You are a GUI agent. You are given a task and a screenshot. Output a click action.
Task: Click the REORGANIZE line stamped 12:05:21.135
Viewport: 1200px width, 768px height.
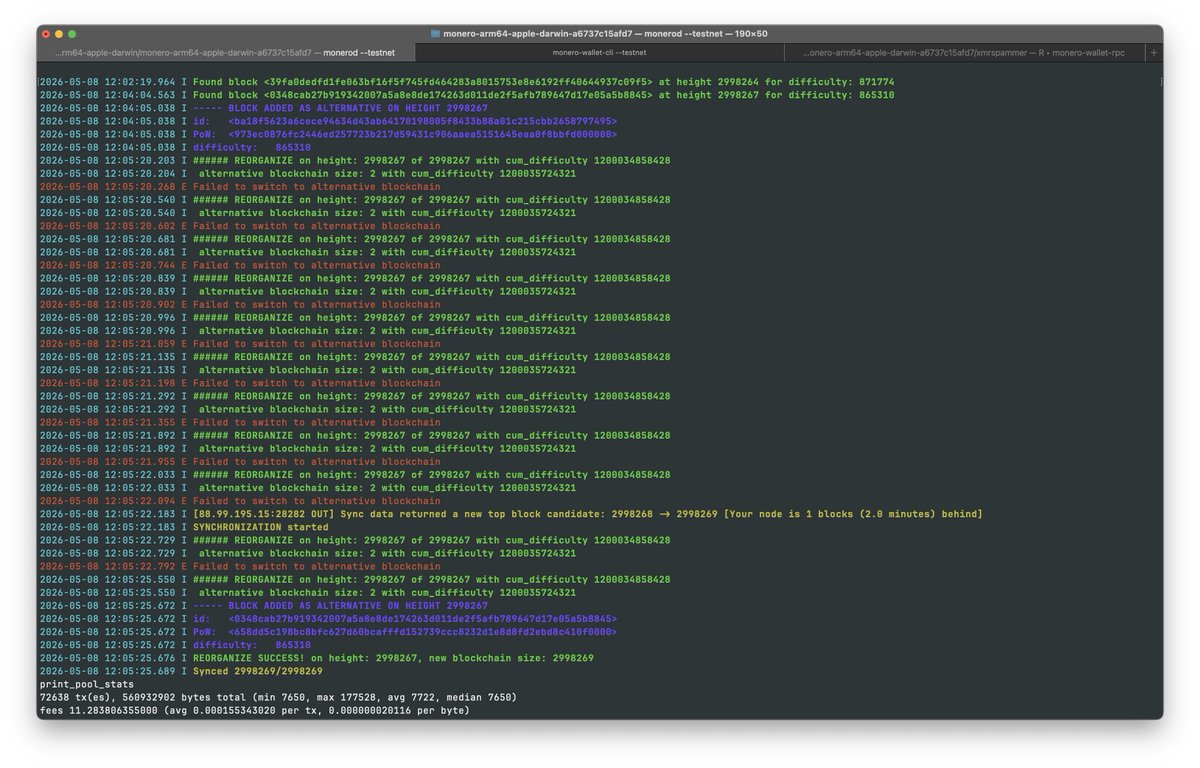(355, 357)
